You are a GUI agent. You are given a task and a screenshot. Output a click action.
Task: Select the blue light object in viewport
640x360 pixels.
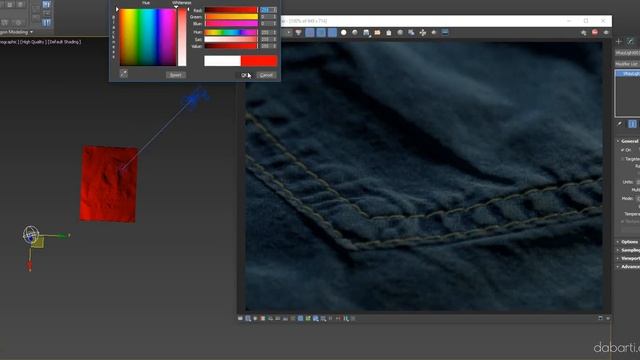pyautogui.click(x=196, y=98)
